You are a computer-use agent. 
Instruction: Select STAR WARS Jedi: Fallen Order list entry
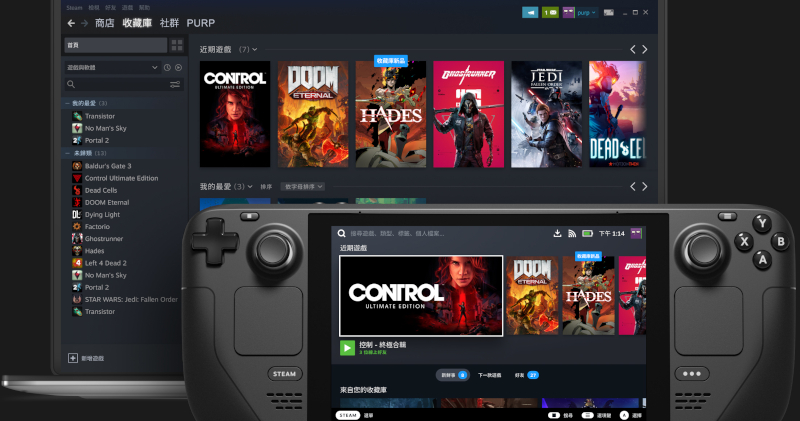tap(131, 300)
